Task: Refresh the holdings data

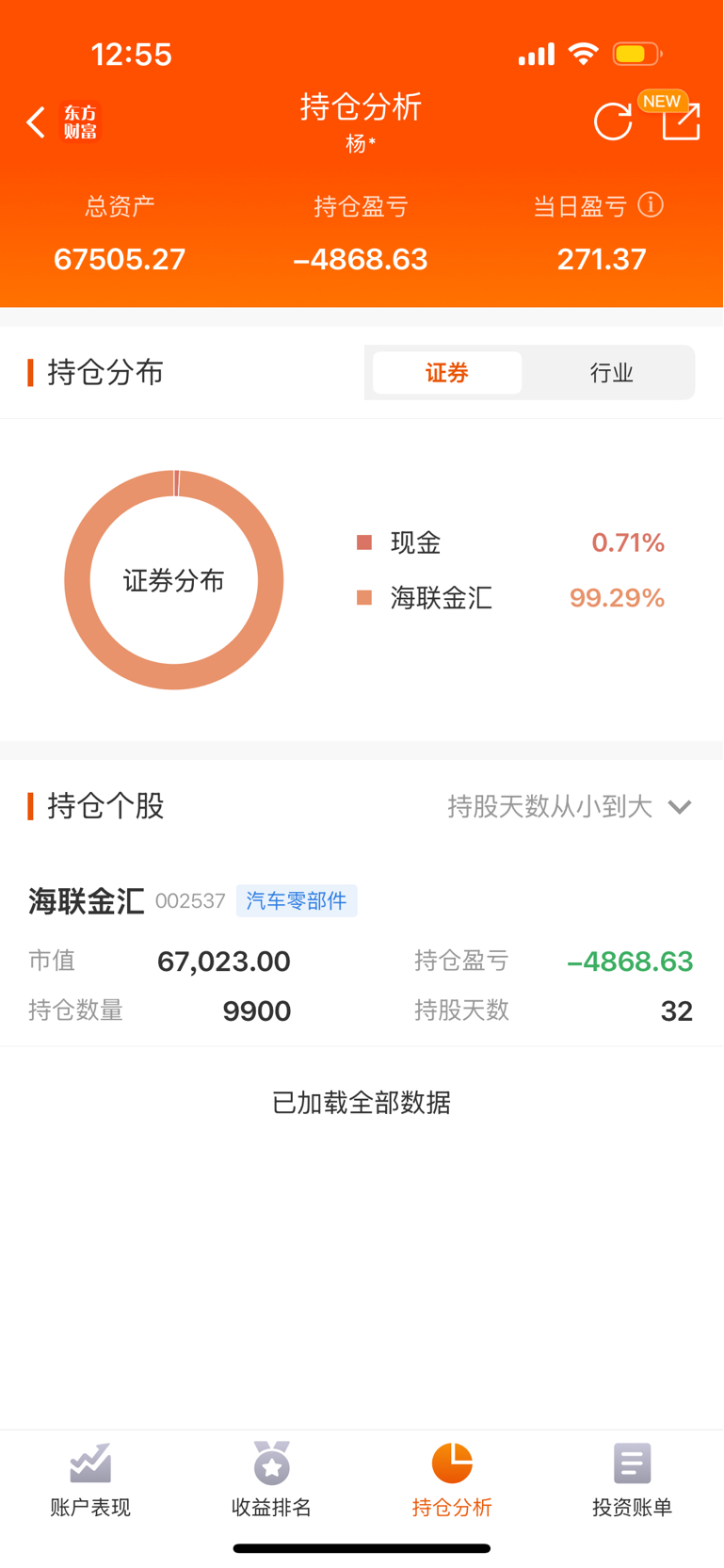Action: click(x=613, y=122)
